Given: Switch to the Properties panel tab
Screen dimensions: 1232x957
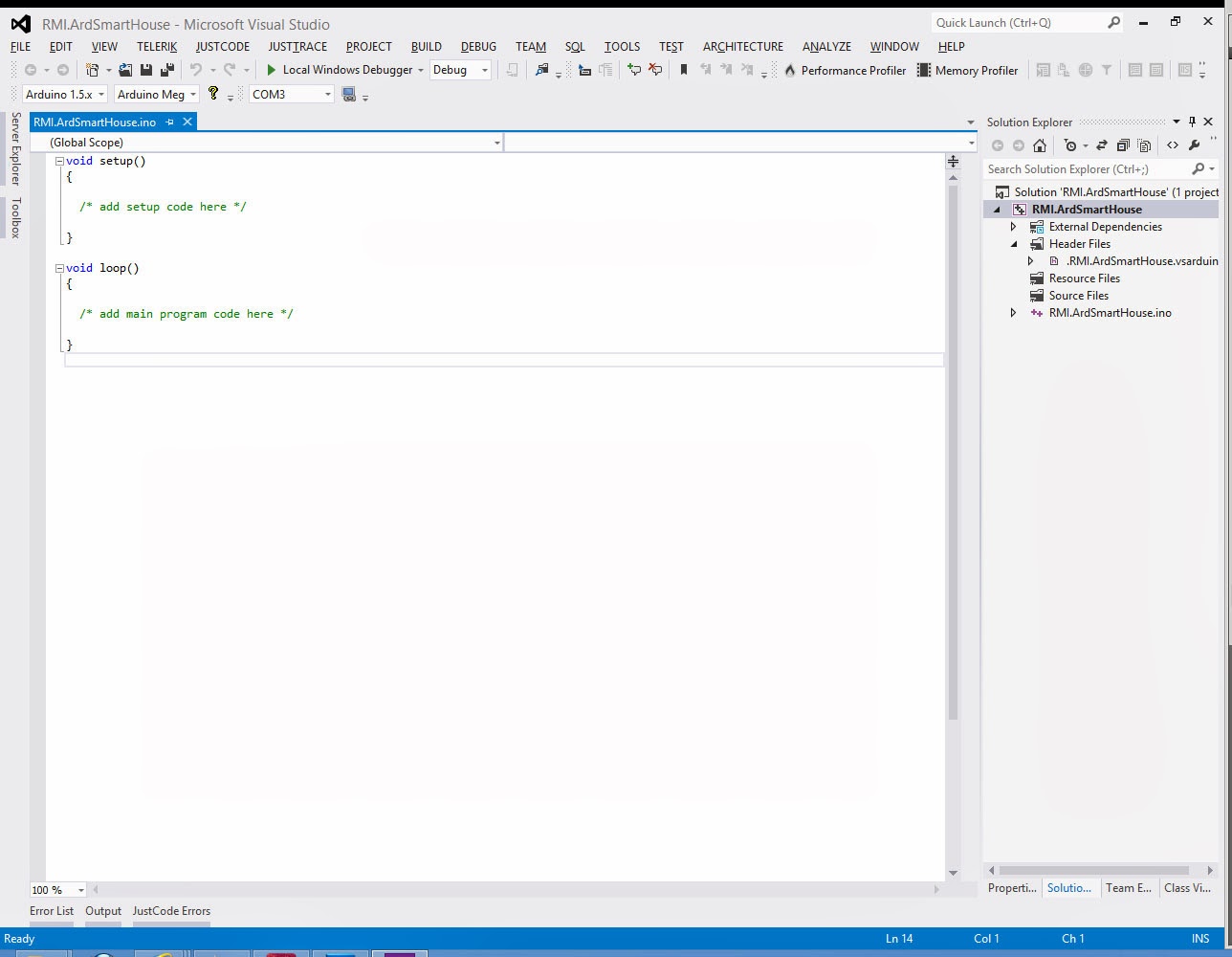Looking at the screenshot, I should [1012, 888].
